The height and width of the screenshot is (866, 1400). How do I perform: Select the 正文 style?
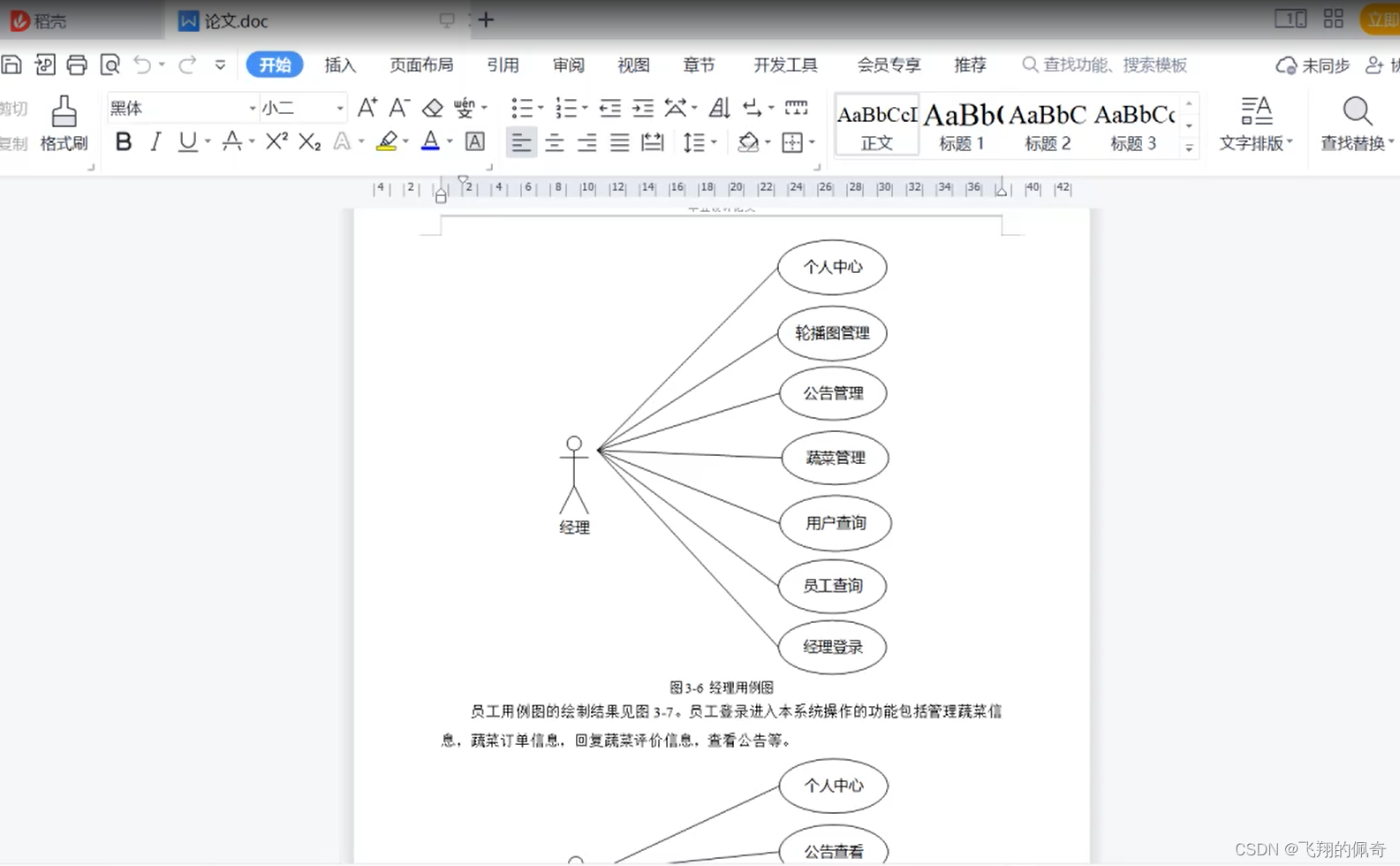click(877, 125)
